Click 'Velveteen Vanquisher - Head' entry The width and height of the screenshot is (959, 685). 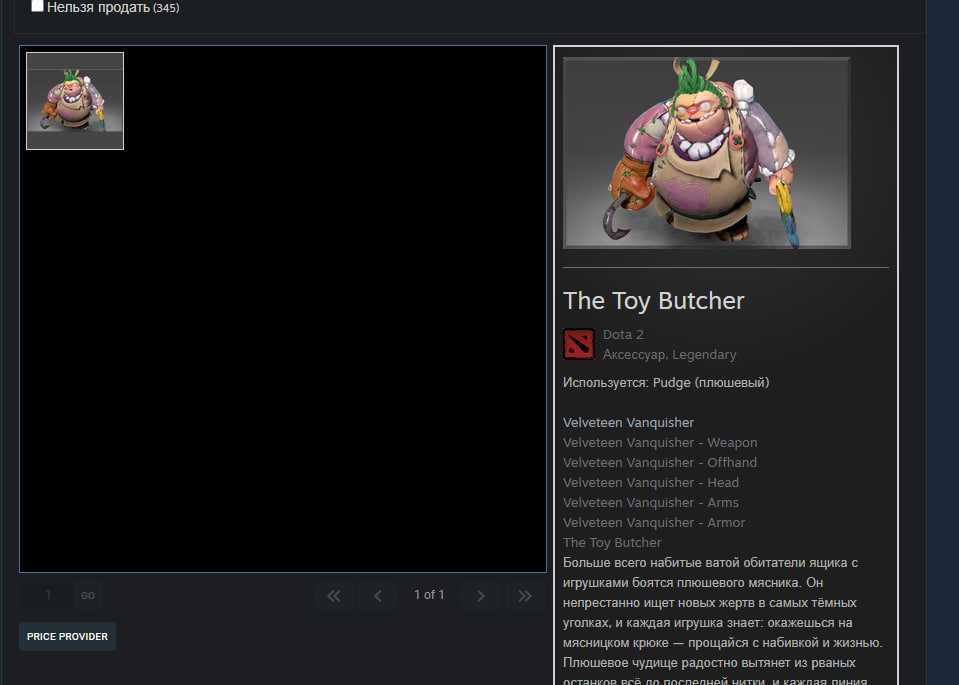click(x=651, y=483)
